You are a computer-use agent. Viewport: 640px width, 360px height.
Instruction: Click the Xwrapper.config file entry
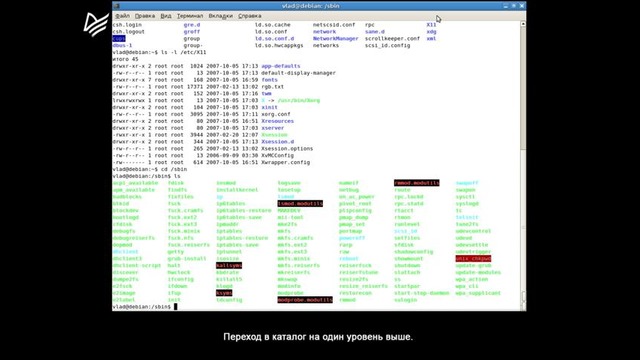coord(286,162)
